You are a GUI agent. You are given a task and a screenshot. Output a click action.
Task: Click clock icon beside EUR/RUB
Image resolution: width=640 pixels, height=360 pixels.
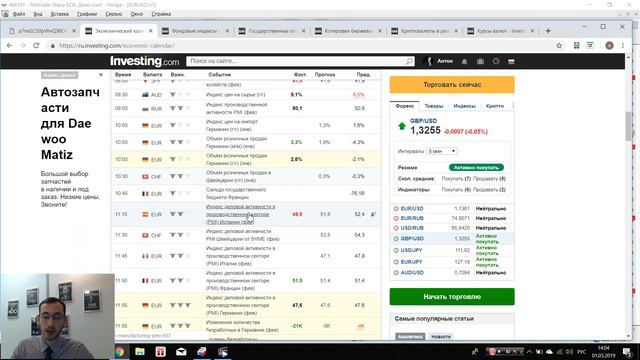pos(396,218)
